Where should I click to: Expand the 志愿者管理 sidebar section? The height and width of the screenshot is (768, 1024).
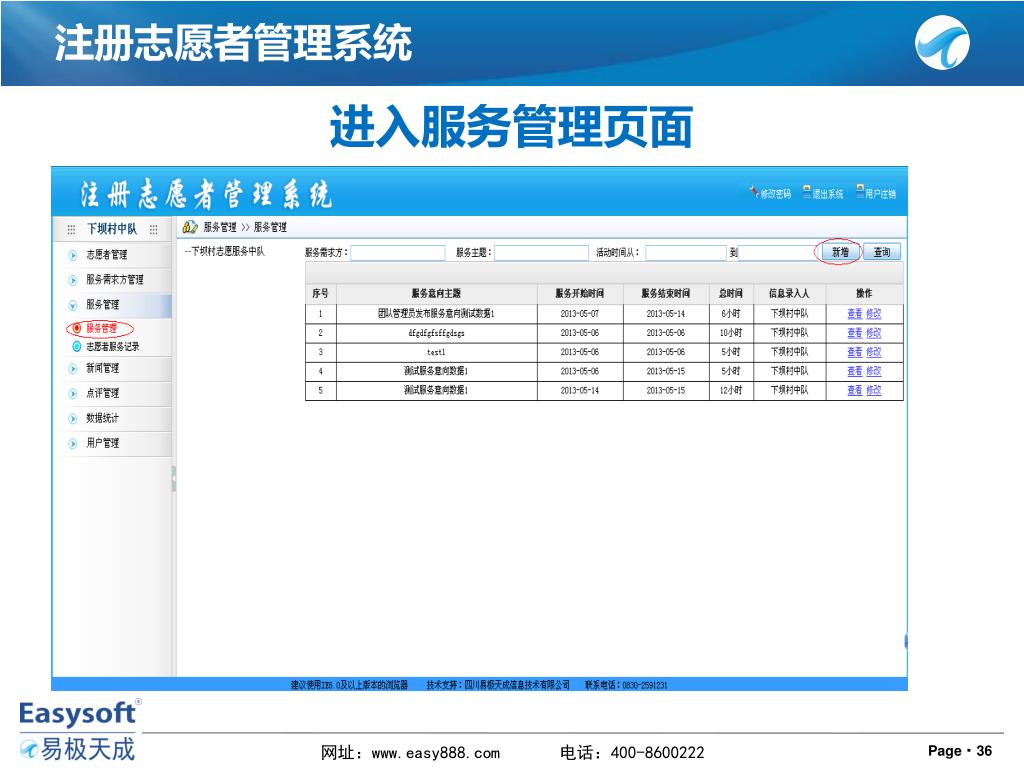pos(73,255)
